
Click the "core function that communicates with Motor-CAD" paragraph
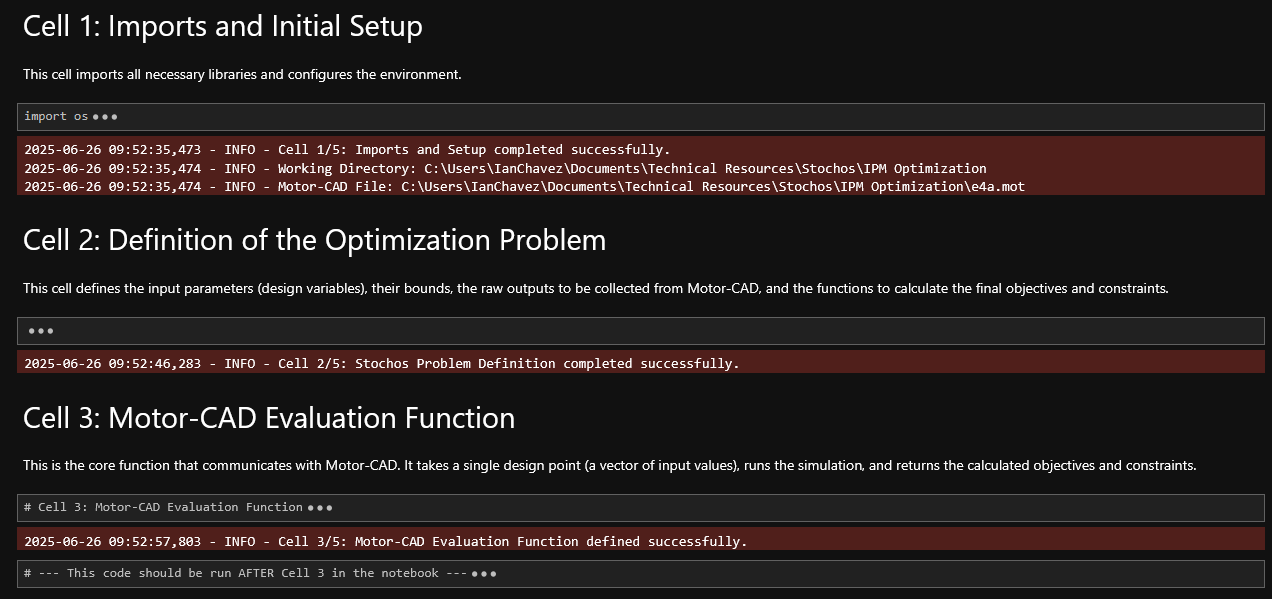coord(609,465)
